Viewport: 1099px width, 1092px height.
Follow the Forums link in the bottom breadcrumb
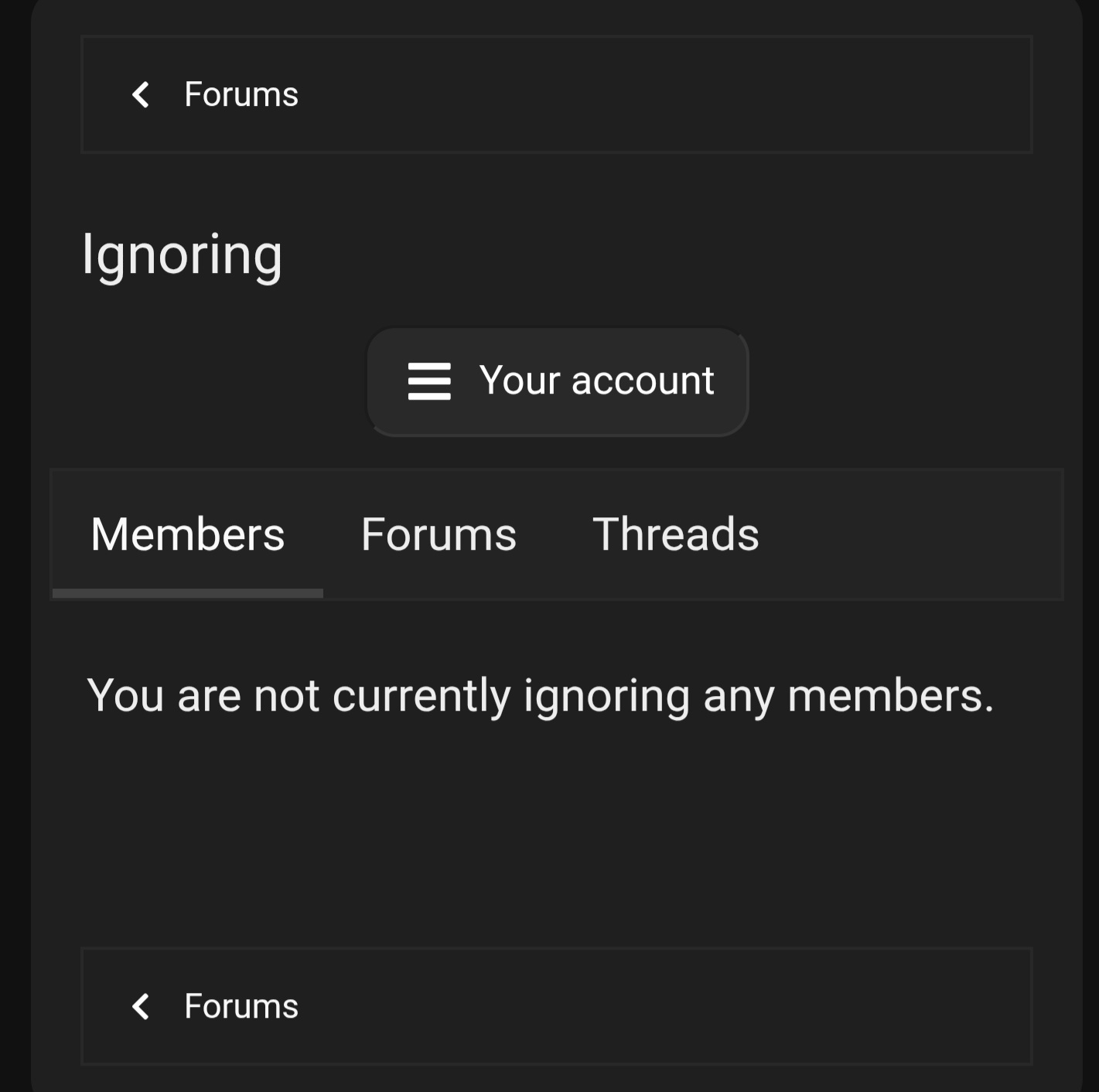pos(241,1006)
